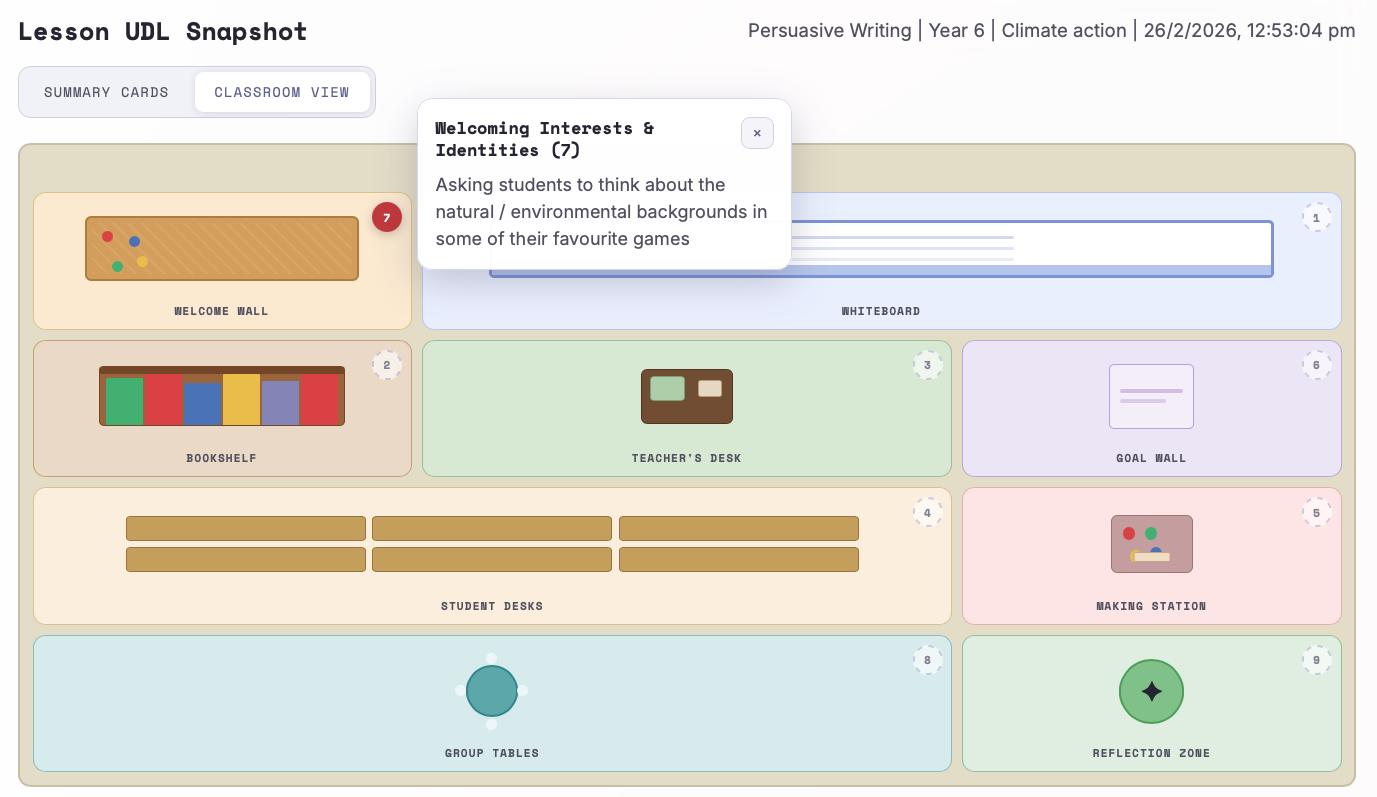Click the bookshelf icon with colored books
Image resolution: width=1377 pixels, height=797 pixels.
pos(221,396)
